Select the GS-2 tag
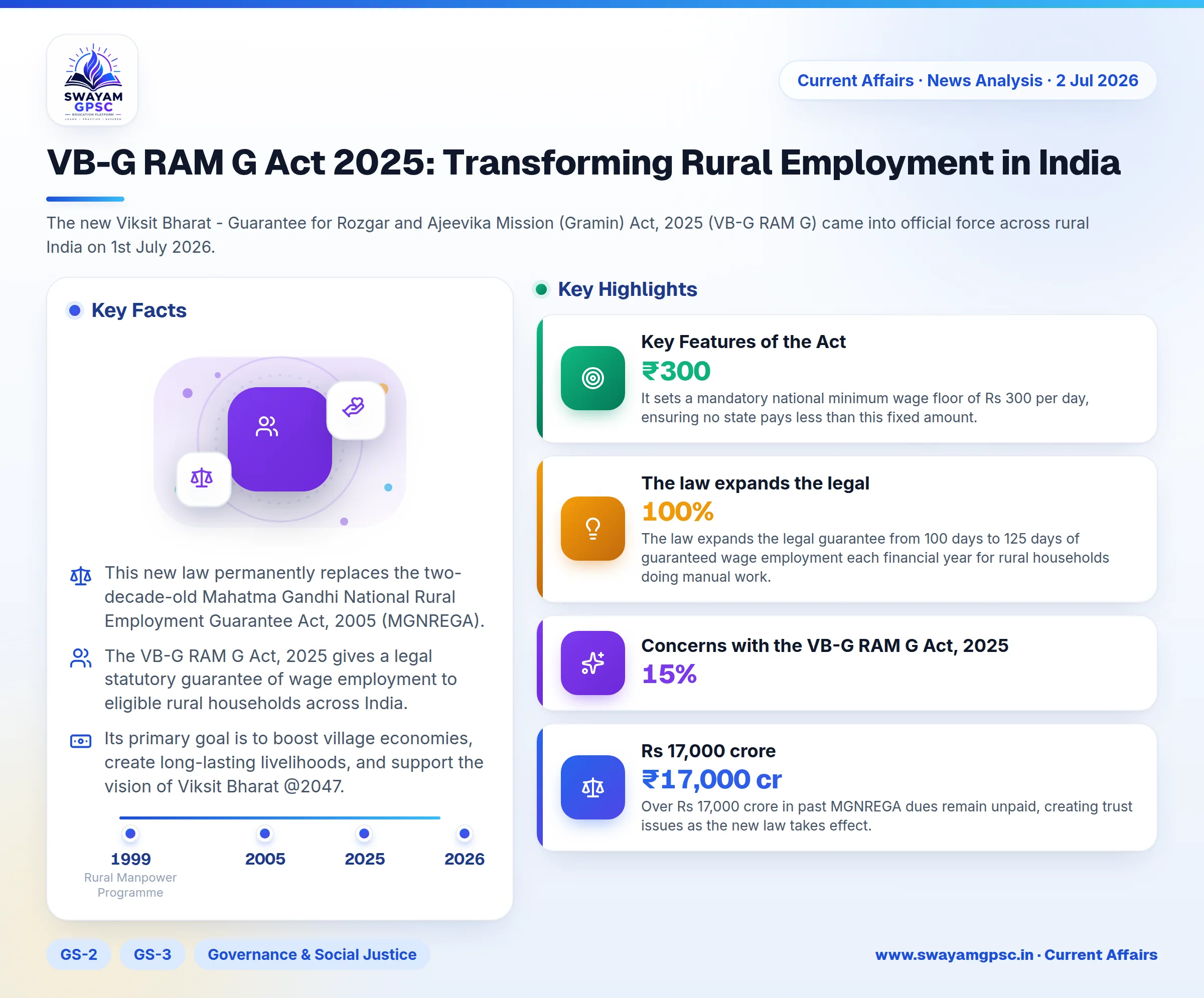1204x998 pixels. pos(79,954)
